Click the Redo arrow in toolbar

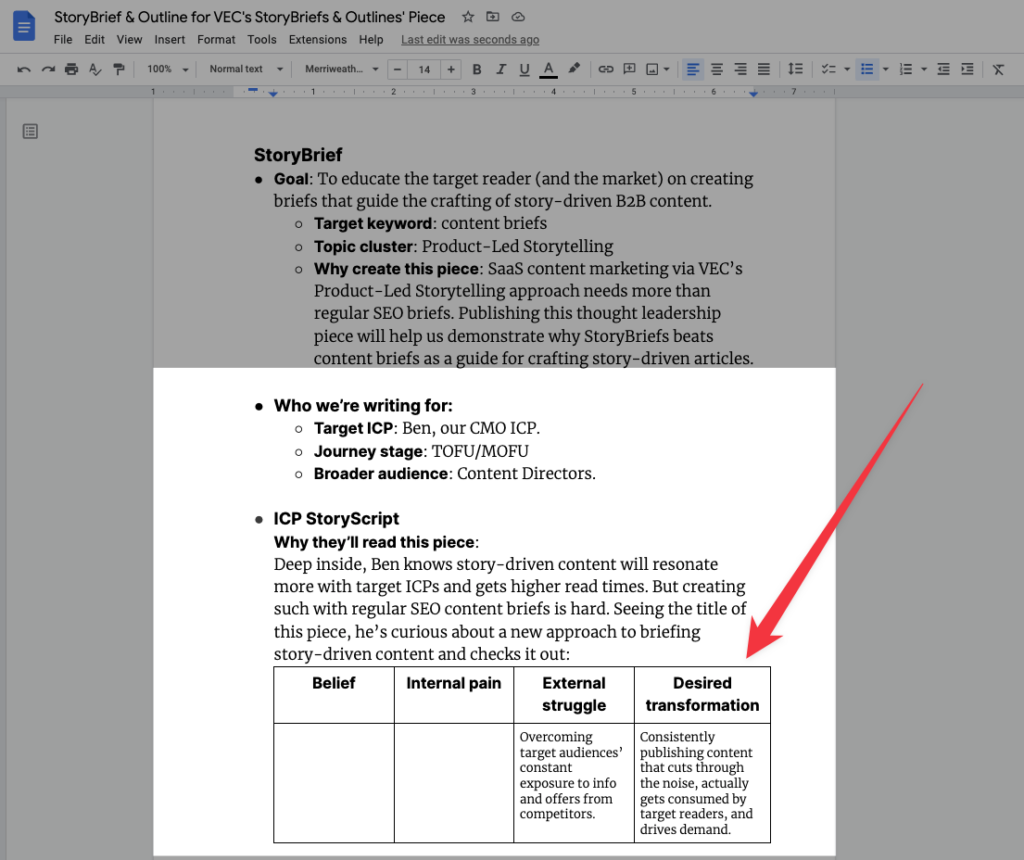tap(48, 69)
